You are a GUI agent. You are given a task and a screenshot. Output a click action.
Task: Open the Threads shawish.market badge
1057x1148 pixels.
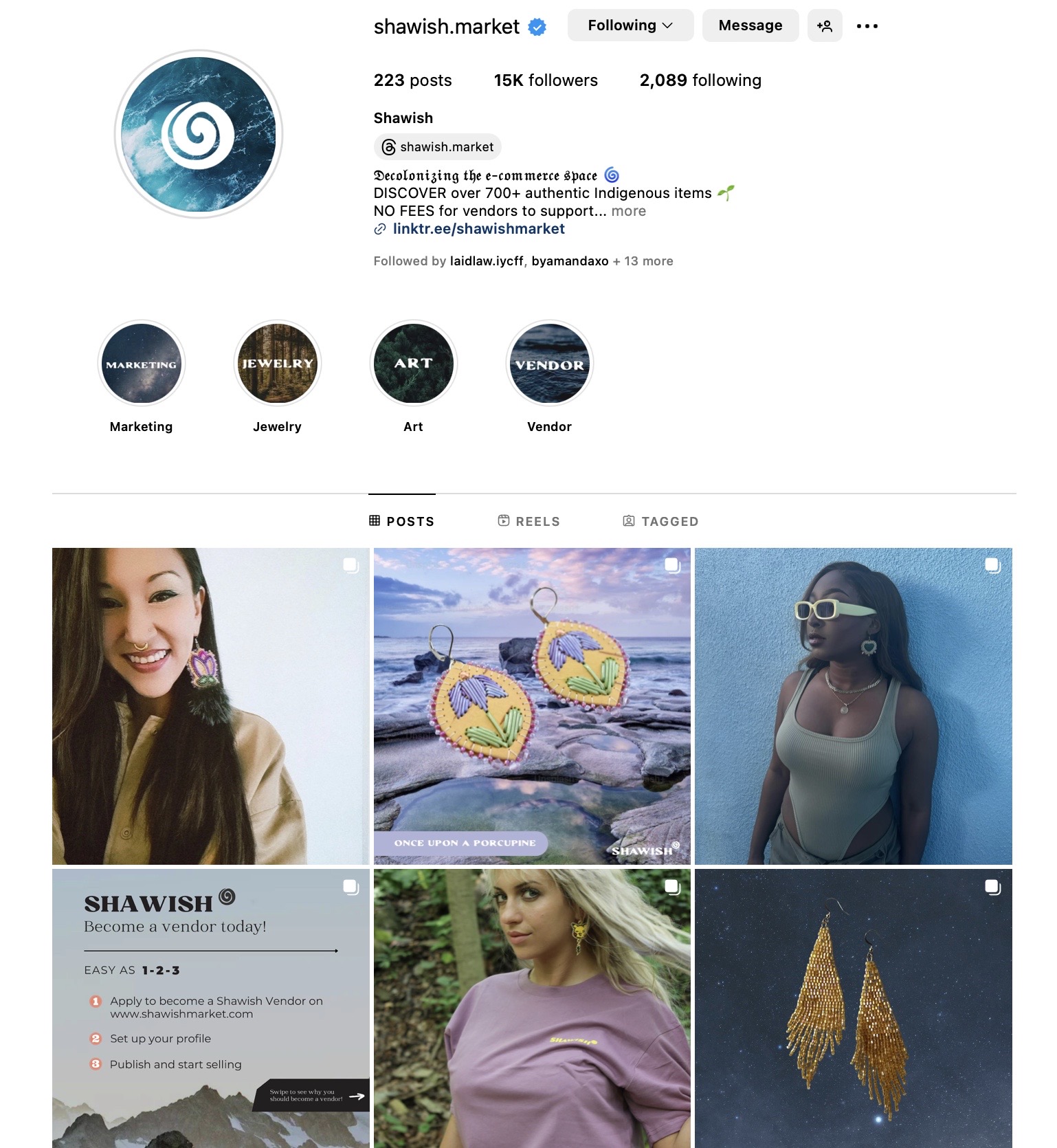(x=438, y=146)
